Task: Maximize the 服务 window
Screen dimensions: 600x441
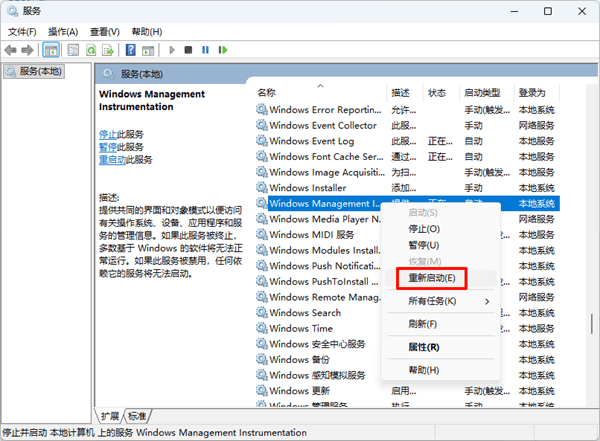Action: (548, 11)
